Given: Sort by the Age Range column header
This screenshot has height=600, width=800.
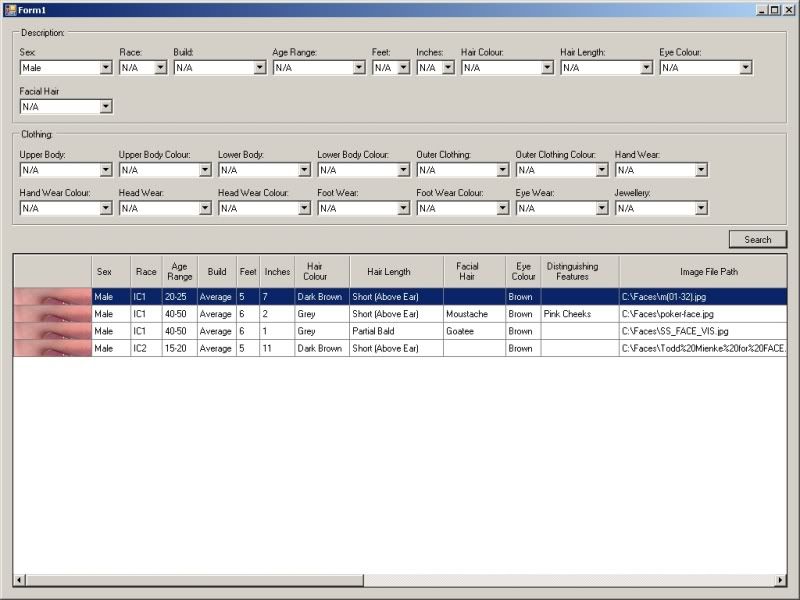Looking at the screenshot, I should tap(179, 271).
